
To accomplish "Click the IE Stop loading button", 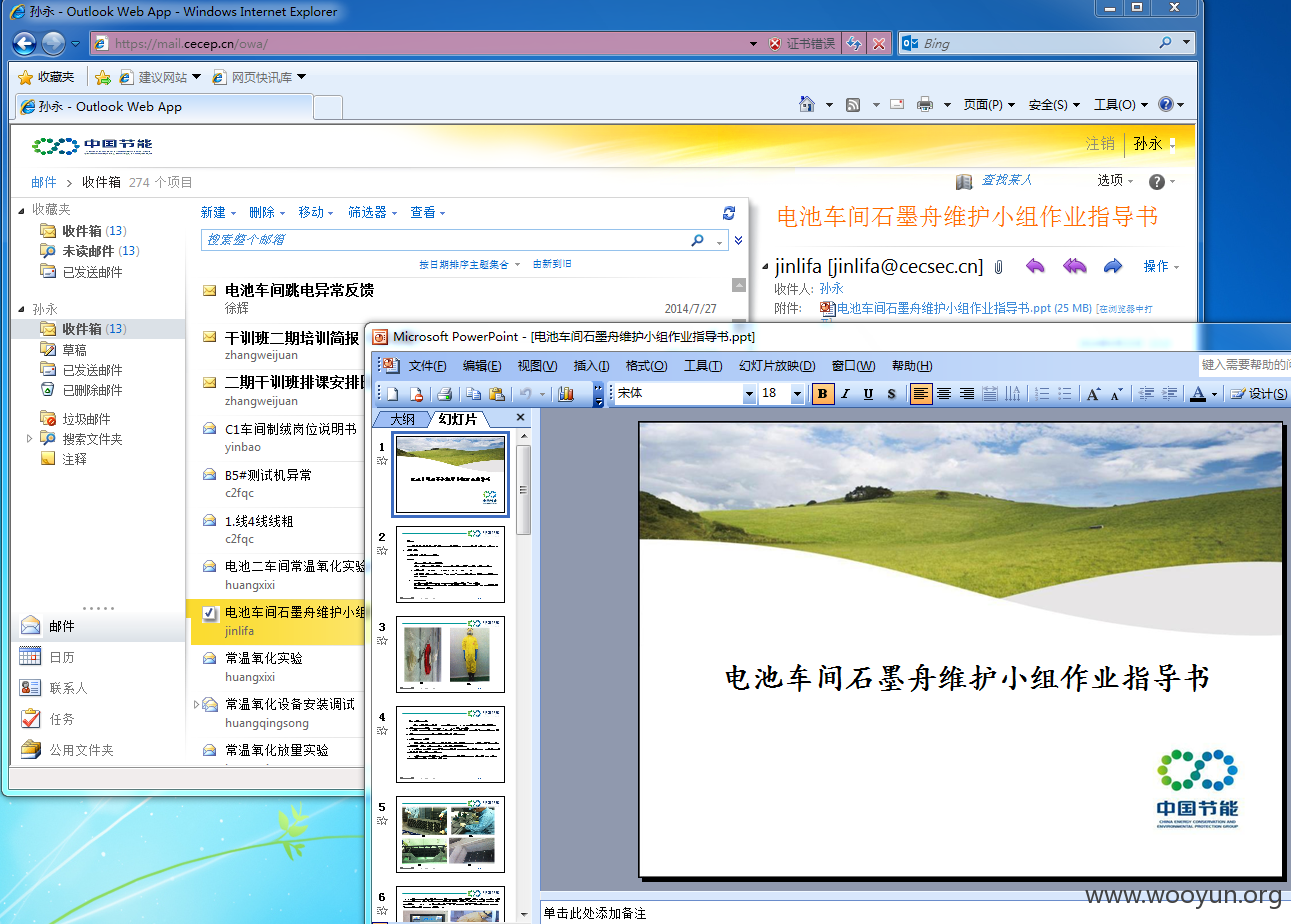I will (878, 44).
